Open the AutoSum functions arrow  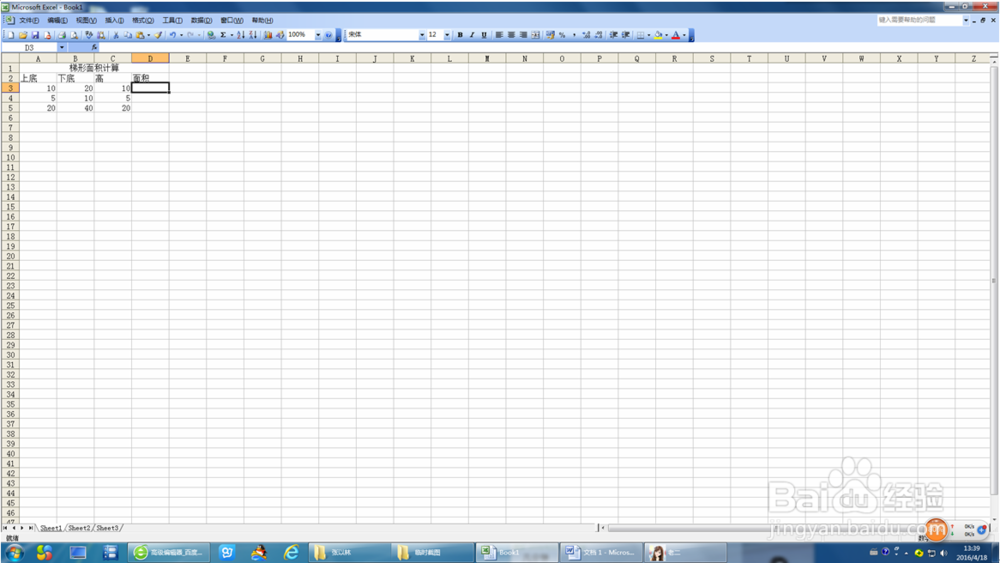[x=232, y=35]
